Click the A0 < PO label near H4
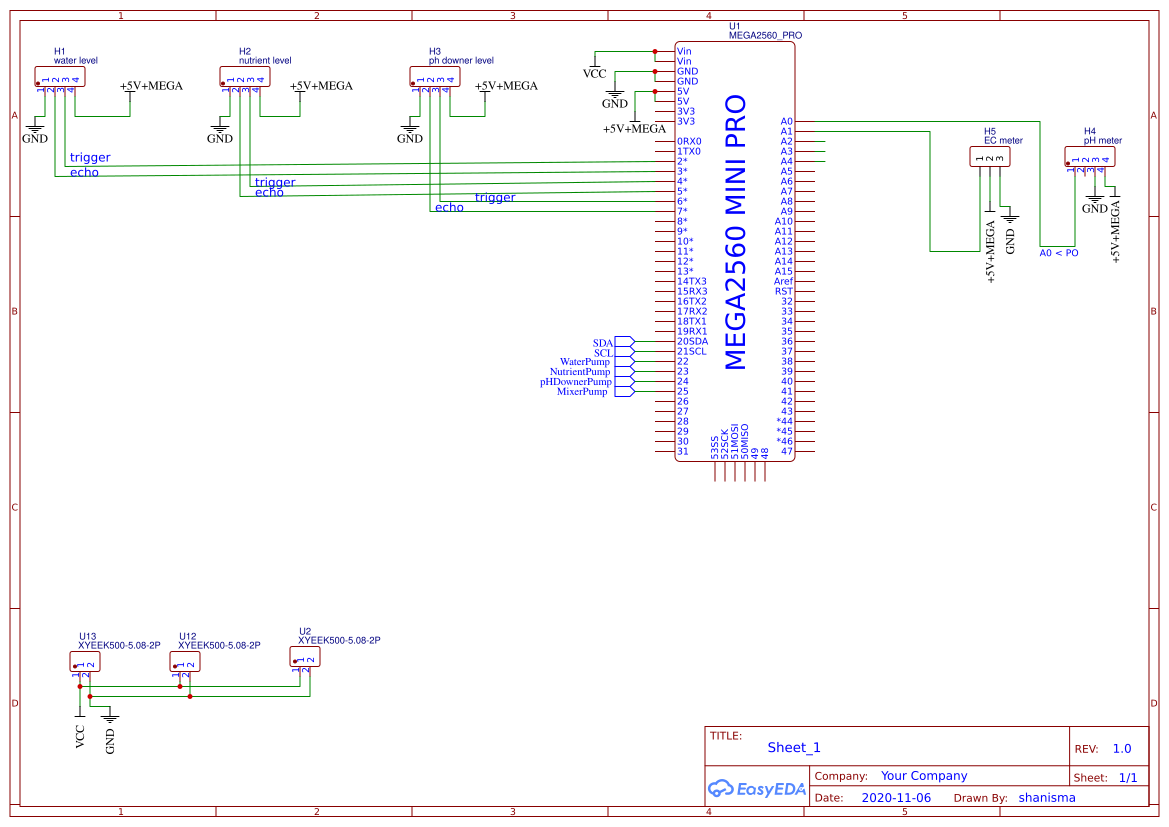 click(x=1058, y=253)
